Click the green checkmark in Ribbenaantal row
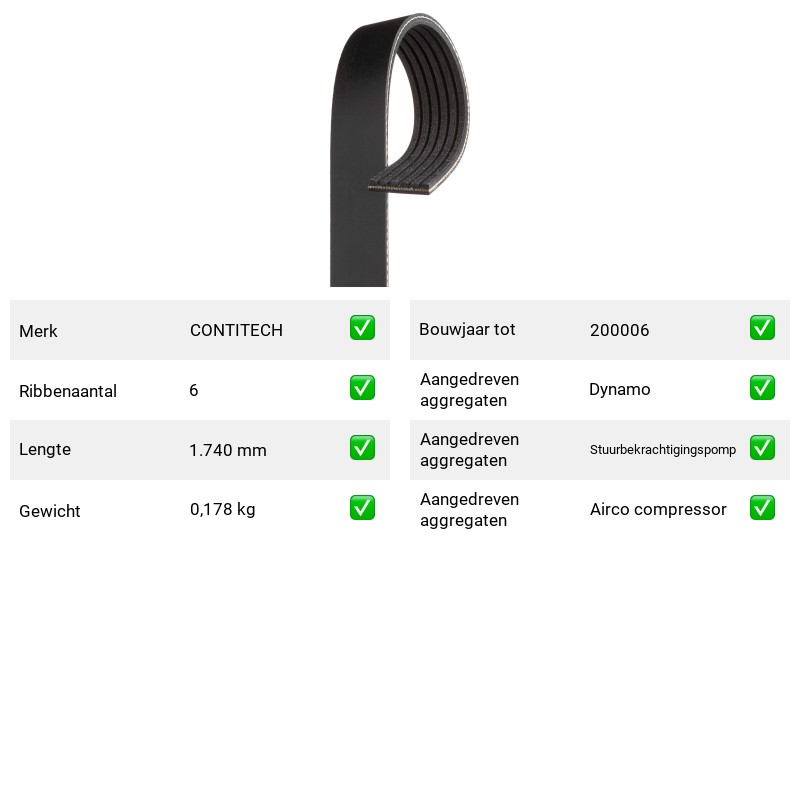This screenshot has height=800, width=800. (x=362, y=388)
